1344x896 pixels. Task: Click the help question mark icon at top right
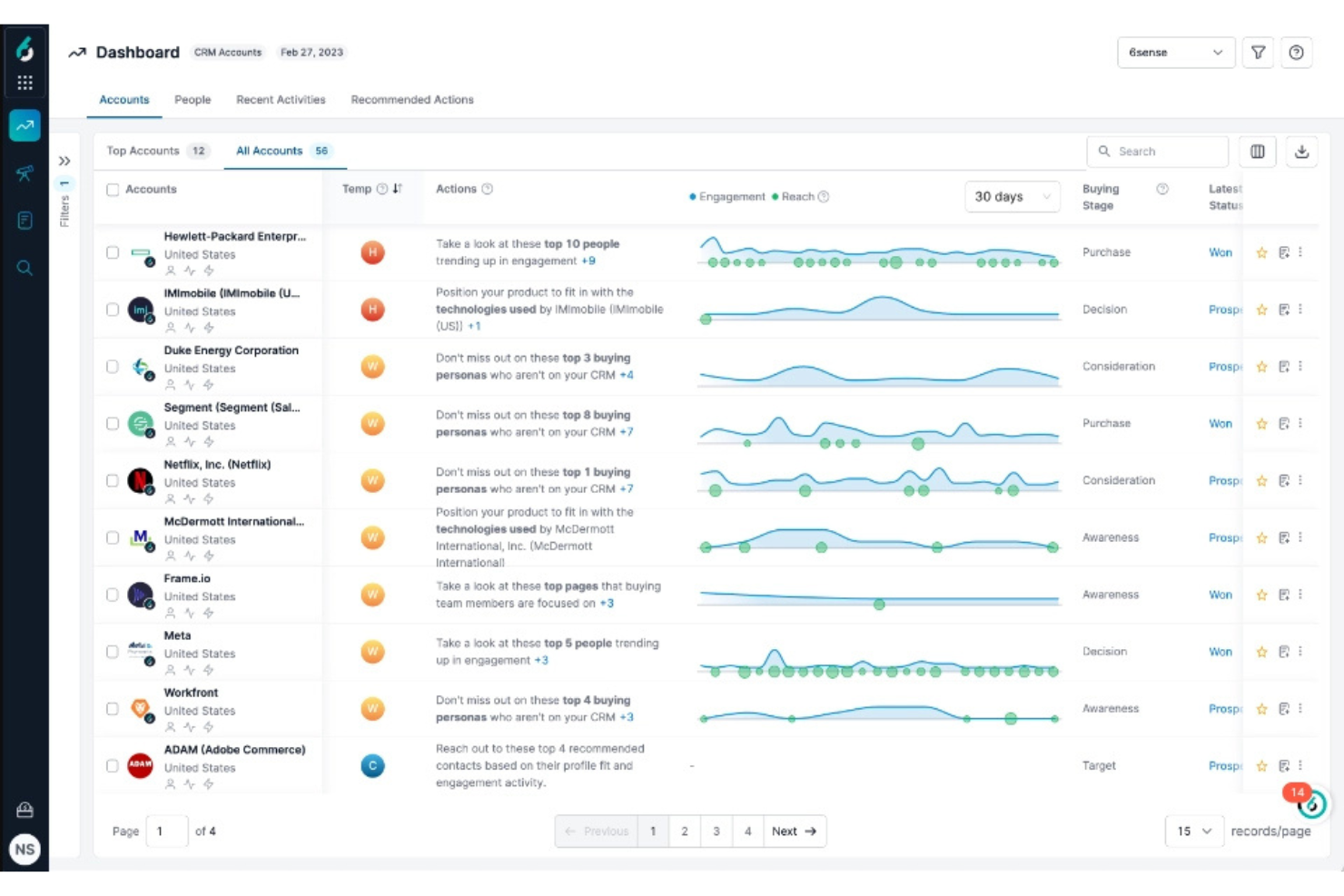click(1298, 53)
